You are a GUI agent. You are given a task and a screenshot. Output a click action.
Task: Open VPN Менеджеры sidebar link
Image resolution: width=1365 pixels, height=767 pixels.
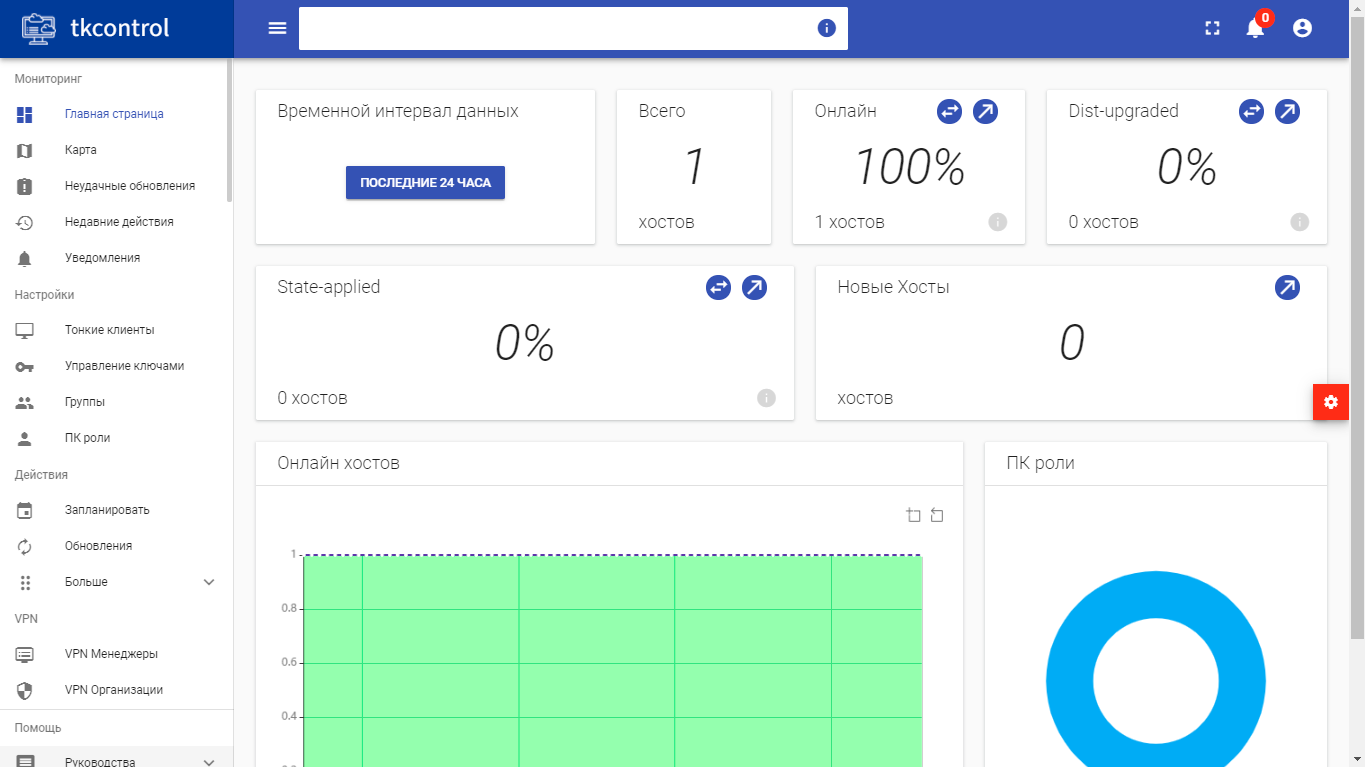pos(111,654)
